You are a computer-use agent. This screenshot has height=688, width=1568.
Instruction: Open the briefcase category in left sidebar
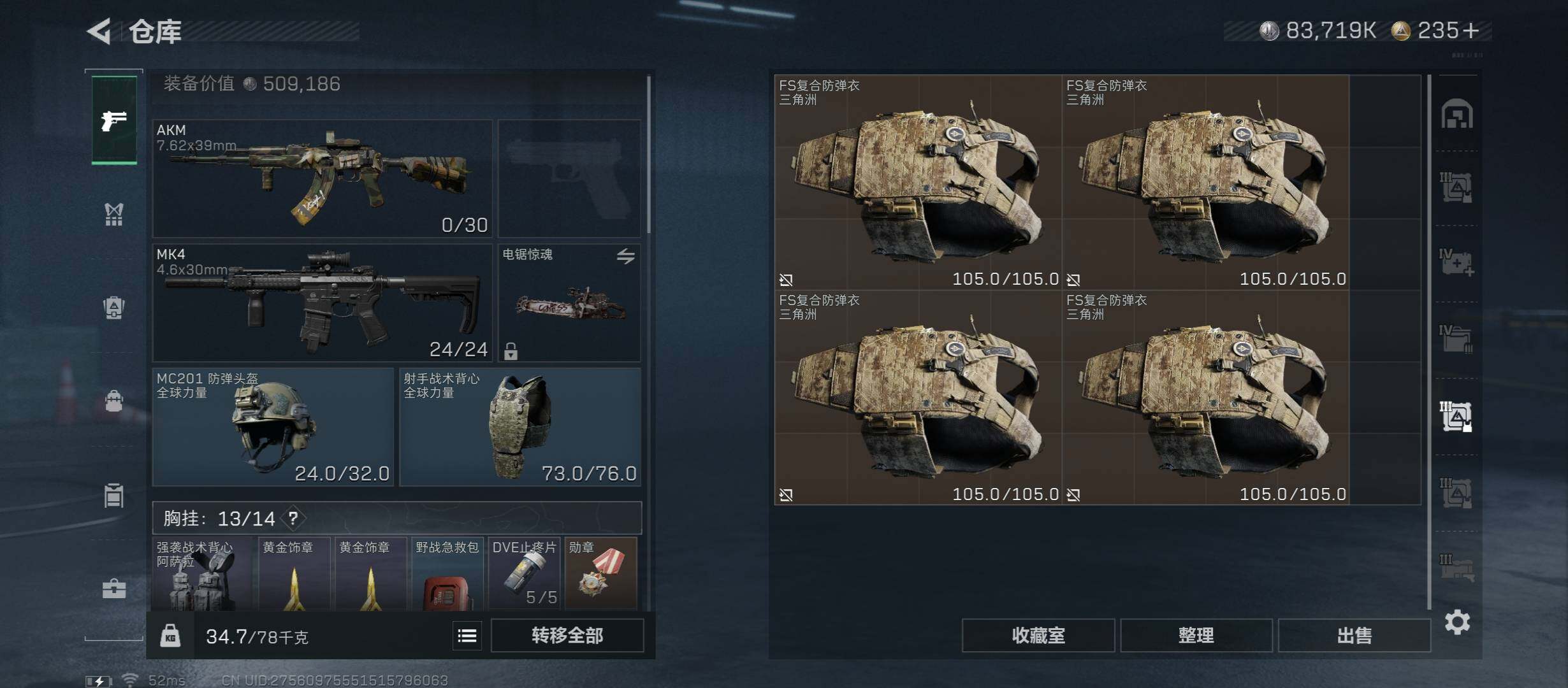(x=114, y=588)
